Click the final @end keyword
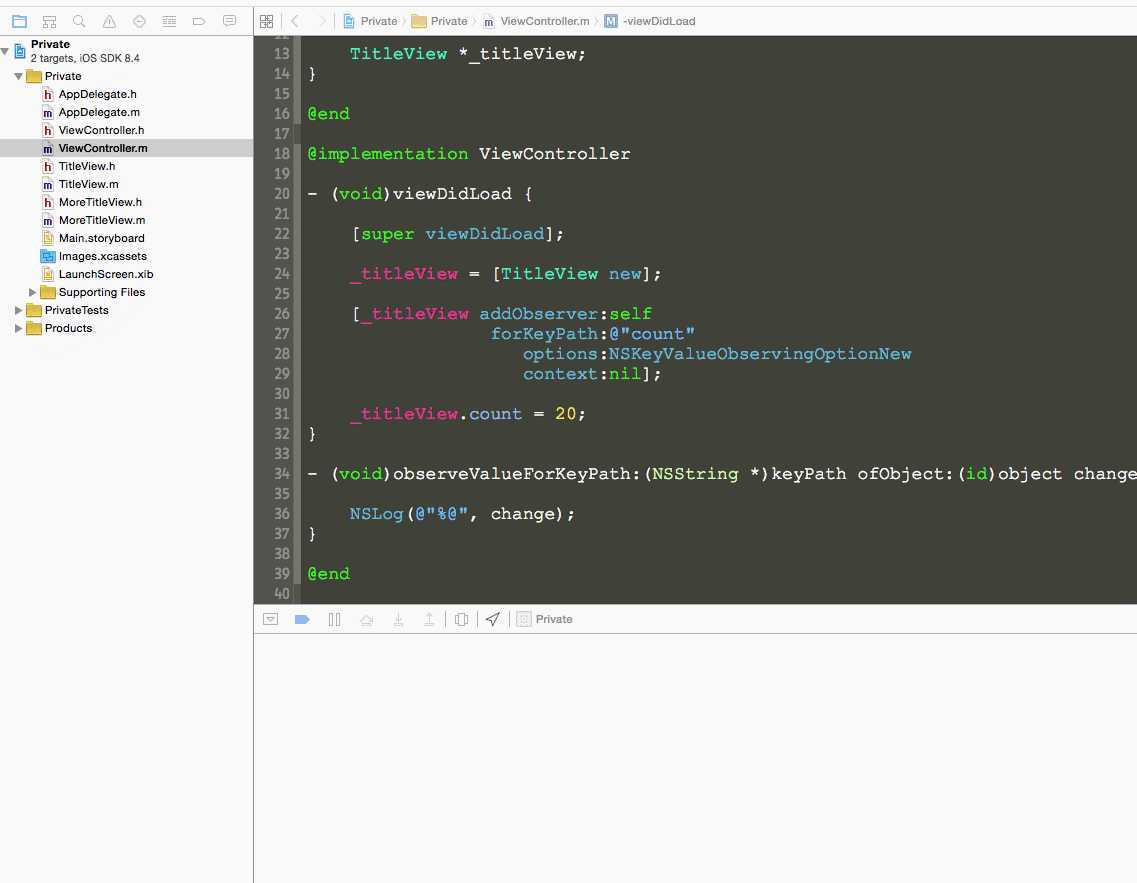The width and height of the screenshot is (1137, 883). tap(328, 574)
